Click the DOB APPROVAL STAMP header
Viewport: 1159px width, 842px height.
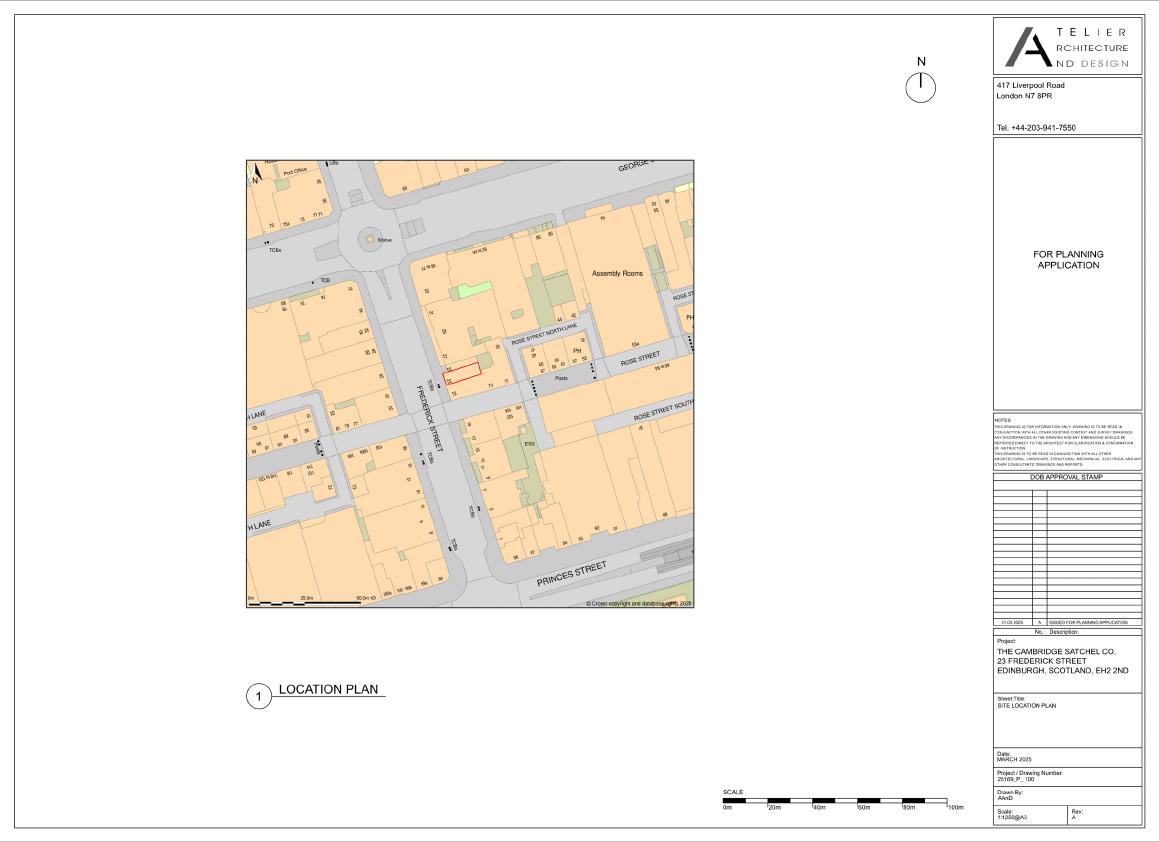[x=1066, y=477]
